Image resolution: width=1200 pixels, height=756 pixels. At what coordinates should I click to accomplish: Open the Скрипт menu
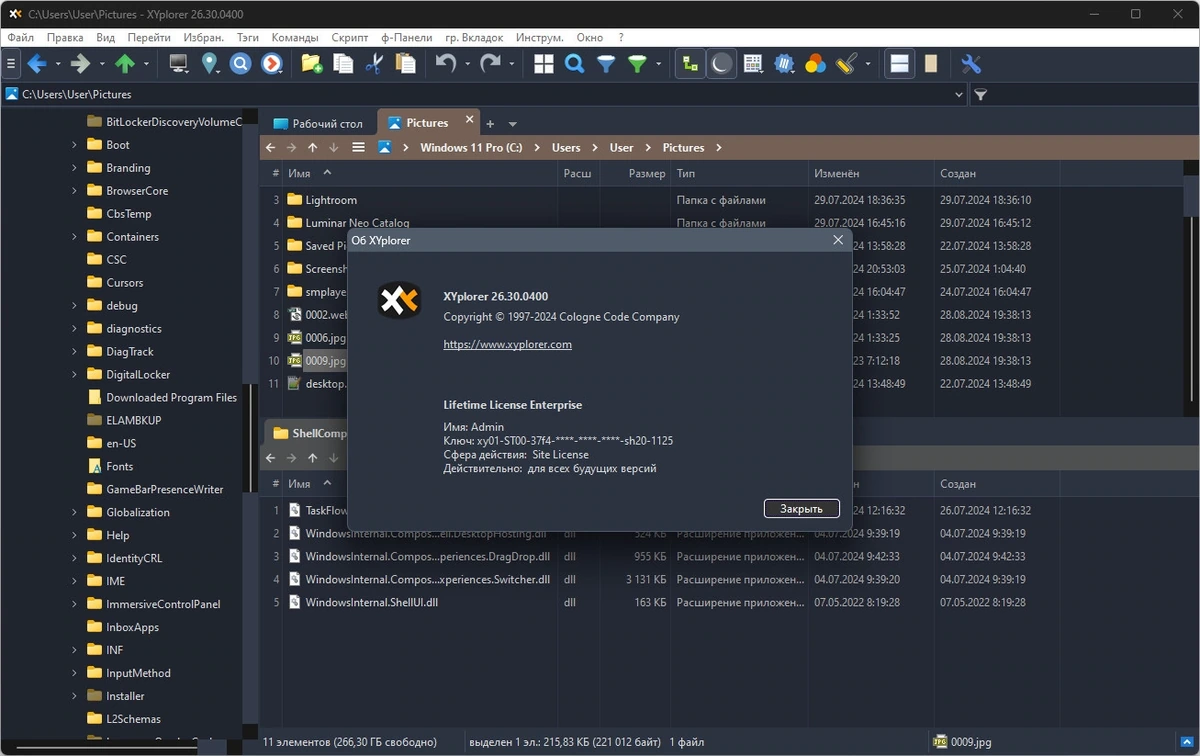point(349,37)
